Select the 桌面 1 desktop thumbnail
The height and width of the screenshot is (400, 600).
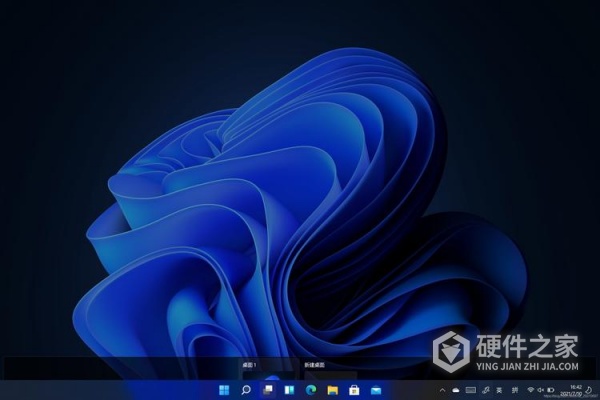(269, 369)
